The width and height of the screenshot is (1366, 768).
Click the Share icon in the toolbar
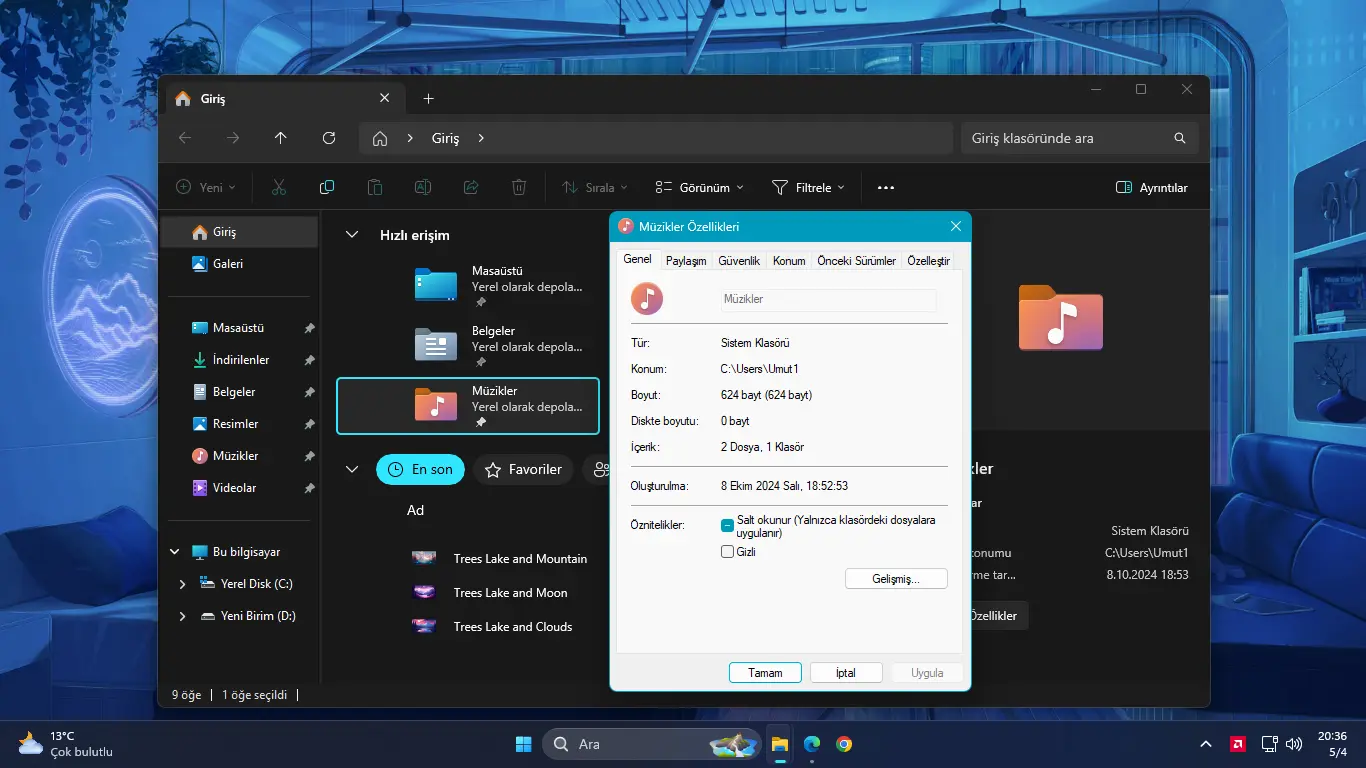[x=471, y=187]
